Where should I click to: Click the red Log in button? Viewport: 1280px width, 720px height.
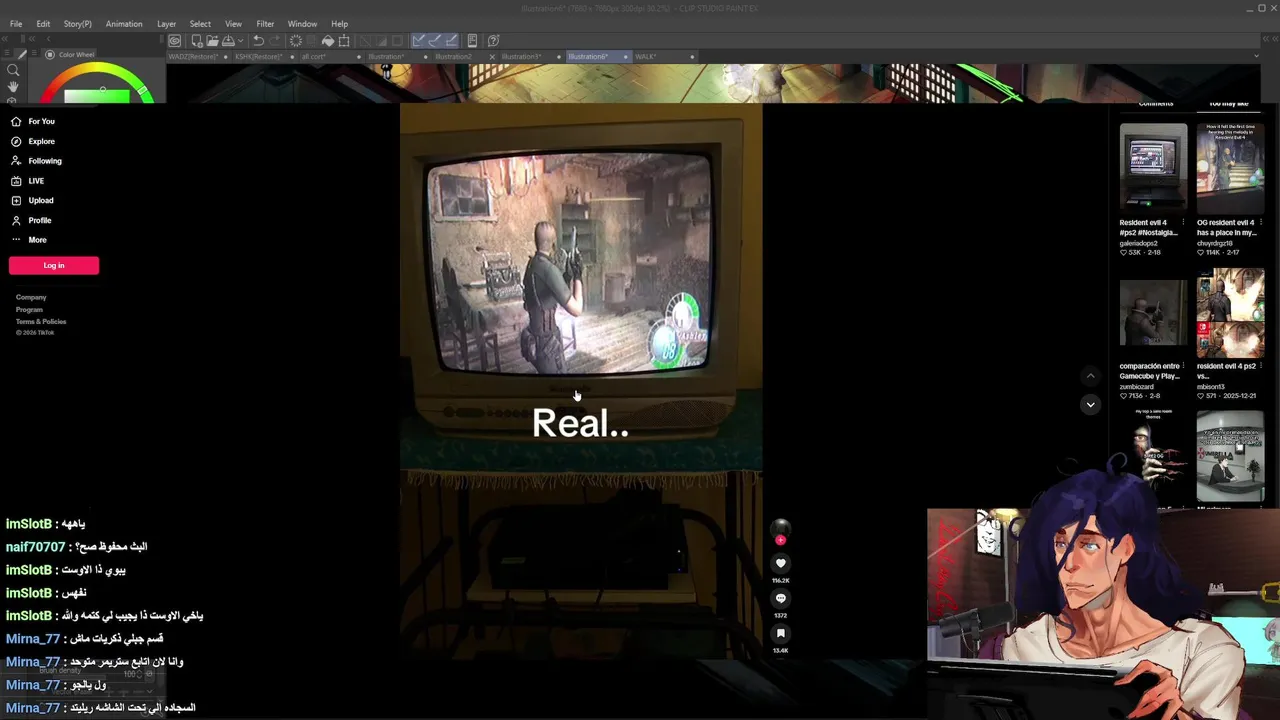pos(54,265)
